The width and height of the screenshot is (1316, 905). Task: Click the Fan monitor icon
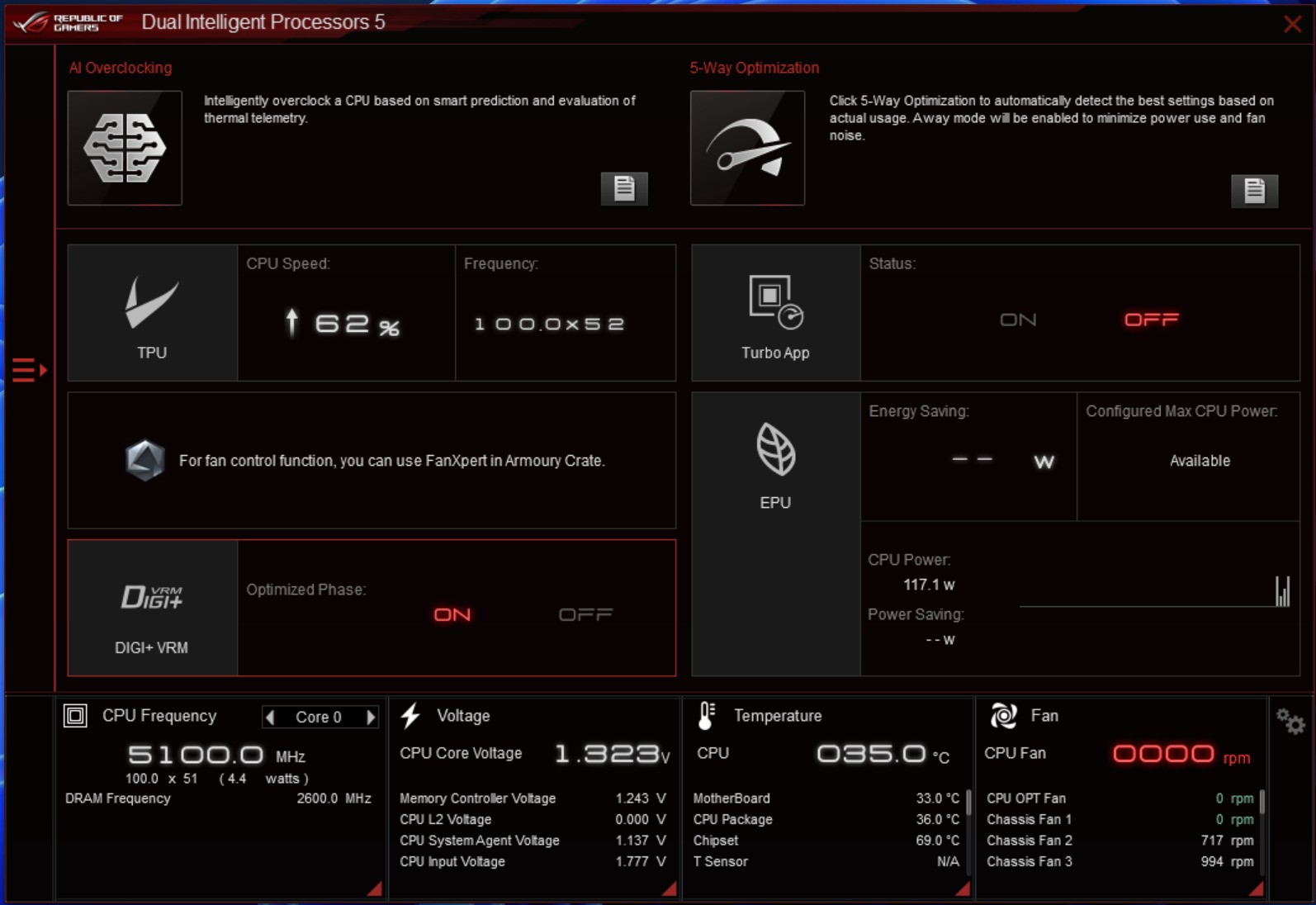(x=1003, y=716)
